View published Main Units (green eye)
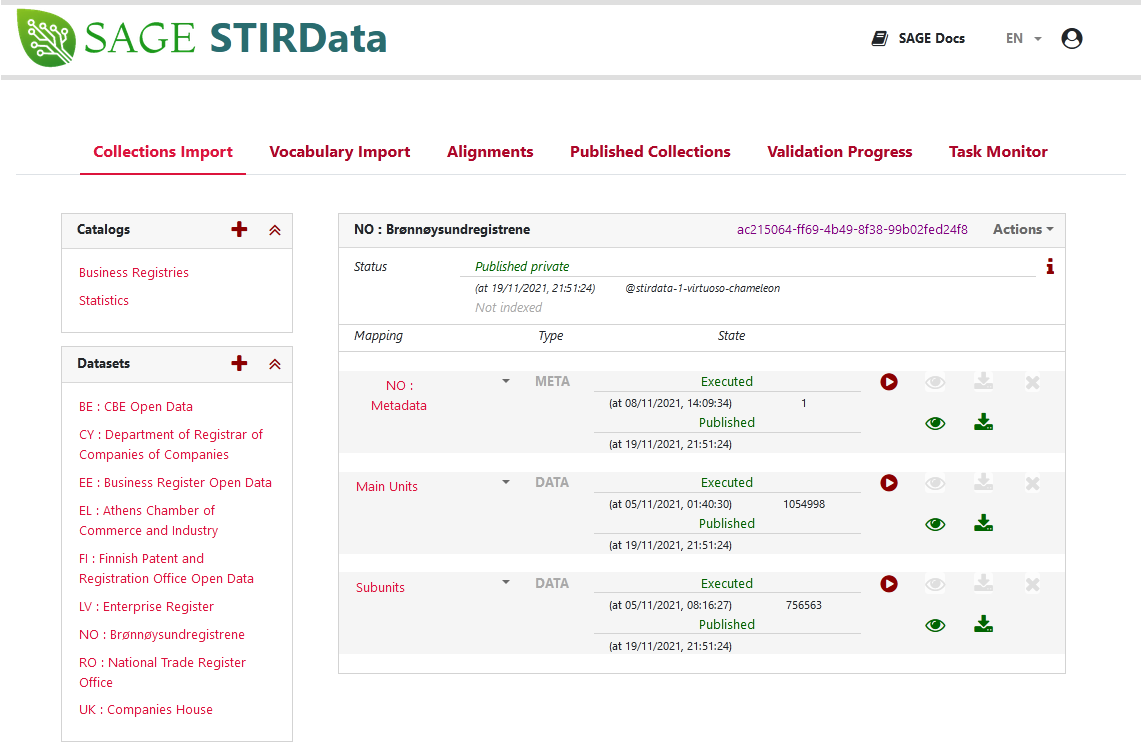Image resolution: width=1141 pixels, height=754 pixels. [x=935, y=524]
